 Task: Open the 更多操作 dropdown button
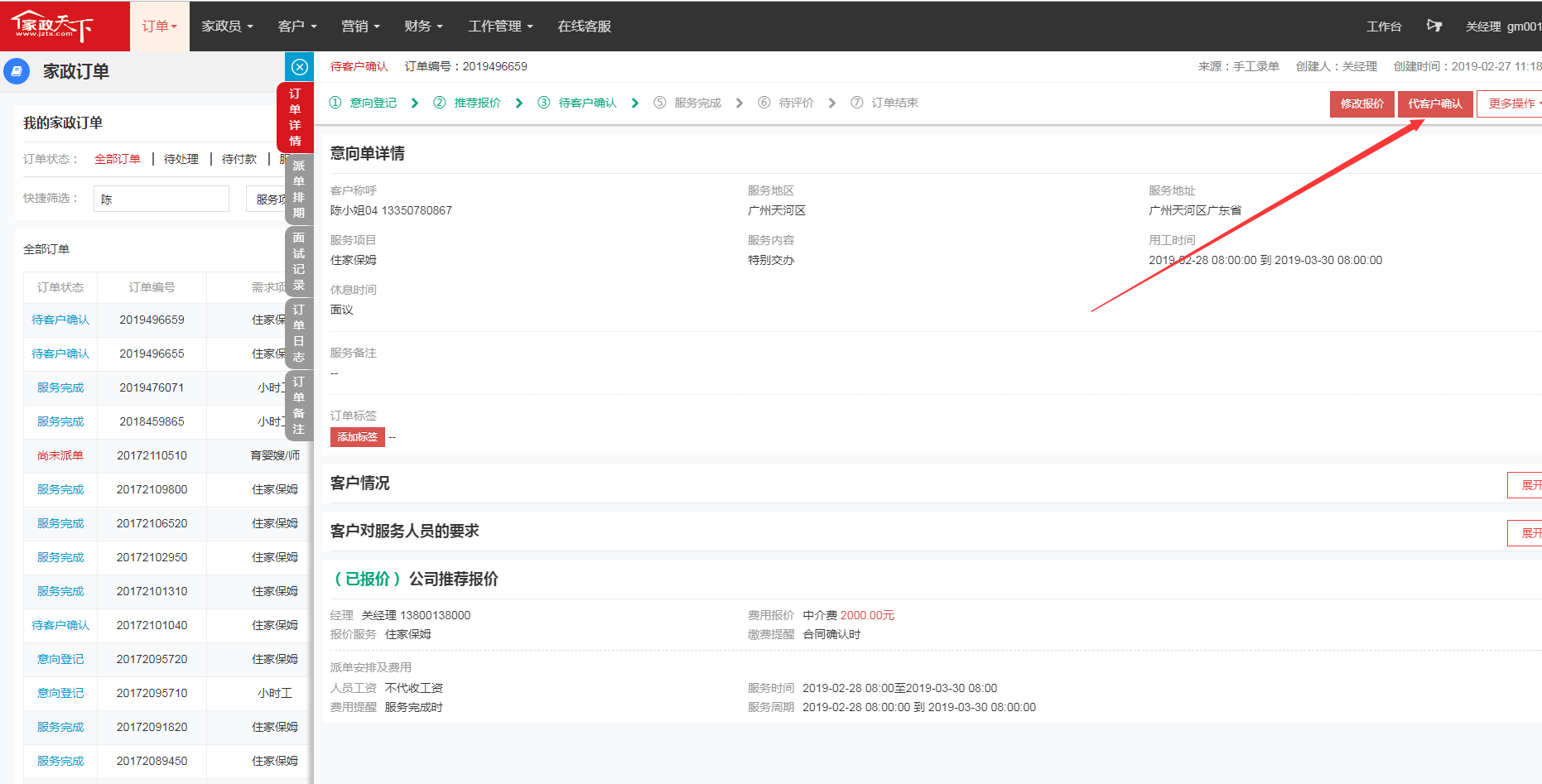point(1511,103)
